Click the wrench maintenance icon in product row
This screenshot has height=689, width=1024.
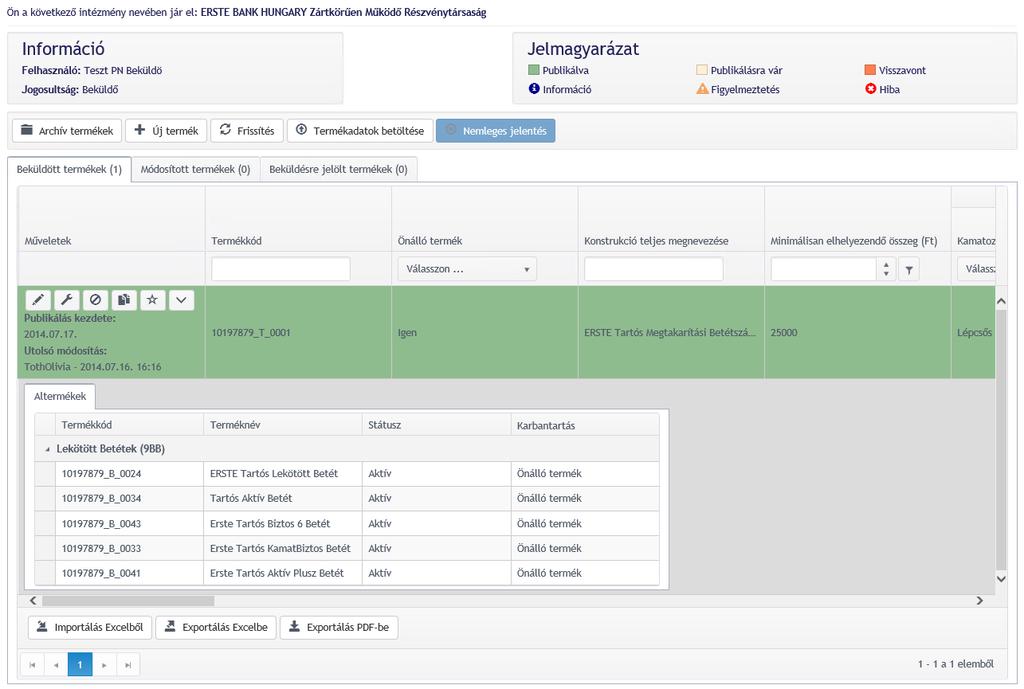(x=67, y=300)
